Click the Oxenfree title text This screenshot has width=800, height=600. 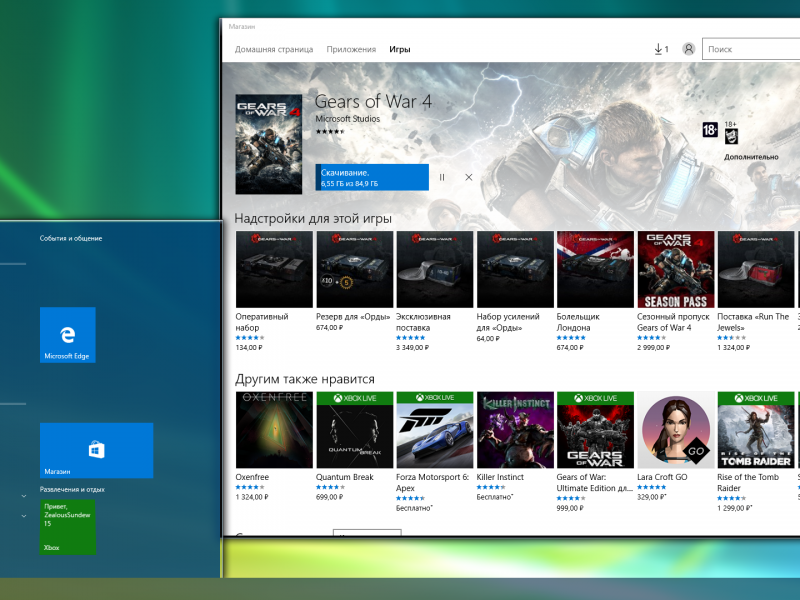[252, 477]
